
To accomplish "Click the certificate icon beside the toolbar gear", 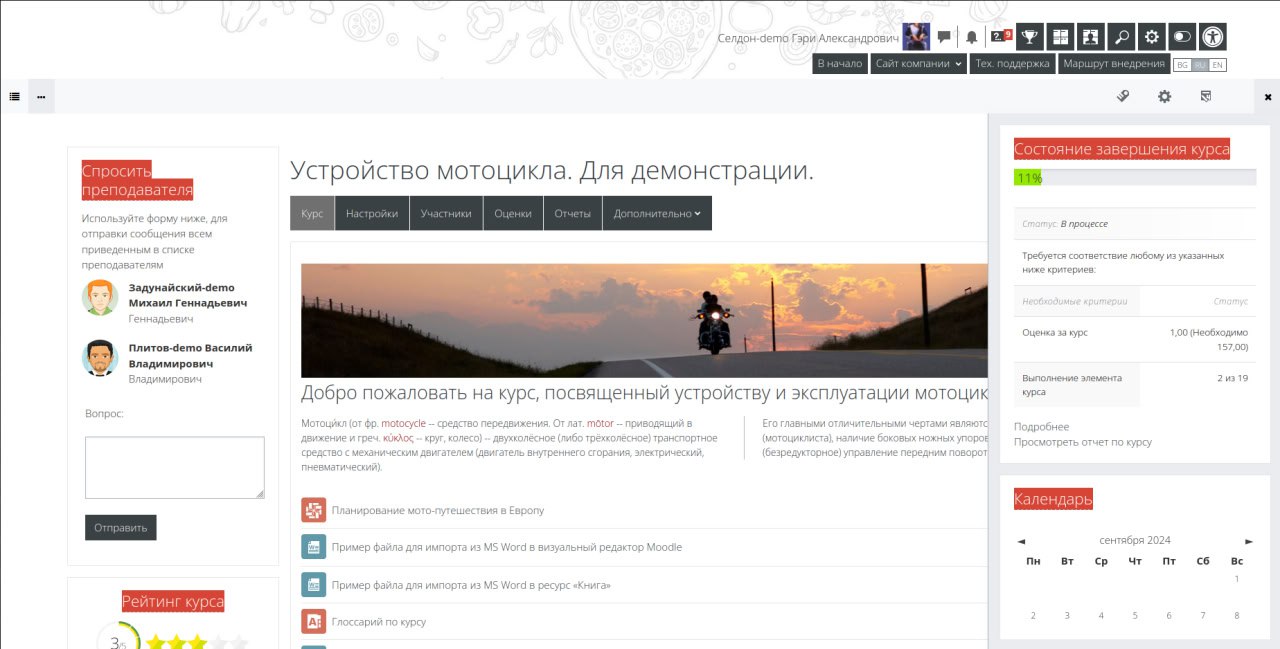I will [x=1205, y=96].
